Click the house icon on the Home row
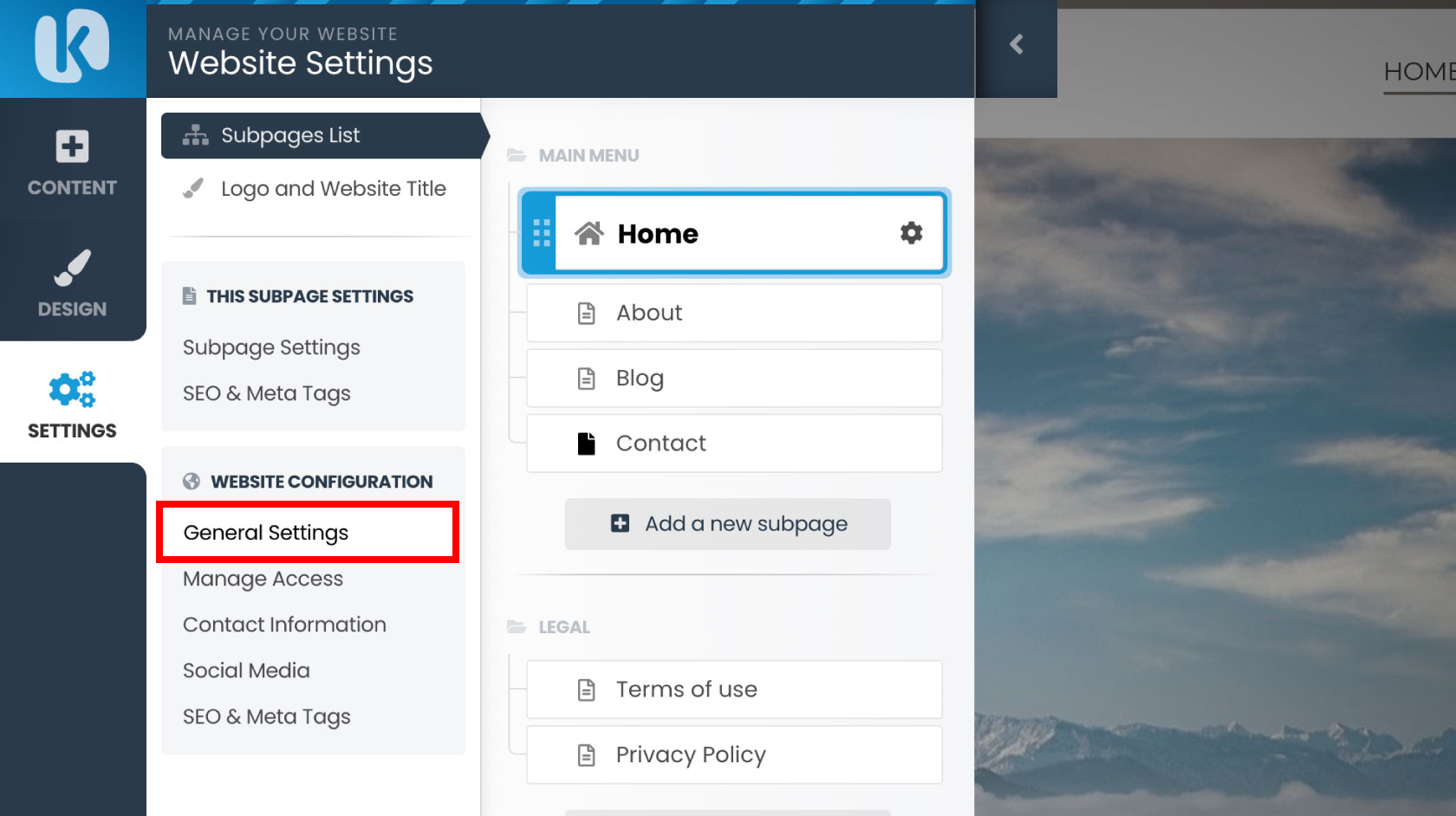This screenshot has height=816, width=1456. tap(589, 233)
